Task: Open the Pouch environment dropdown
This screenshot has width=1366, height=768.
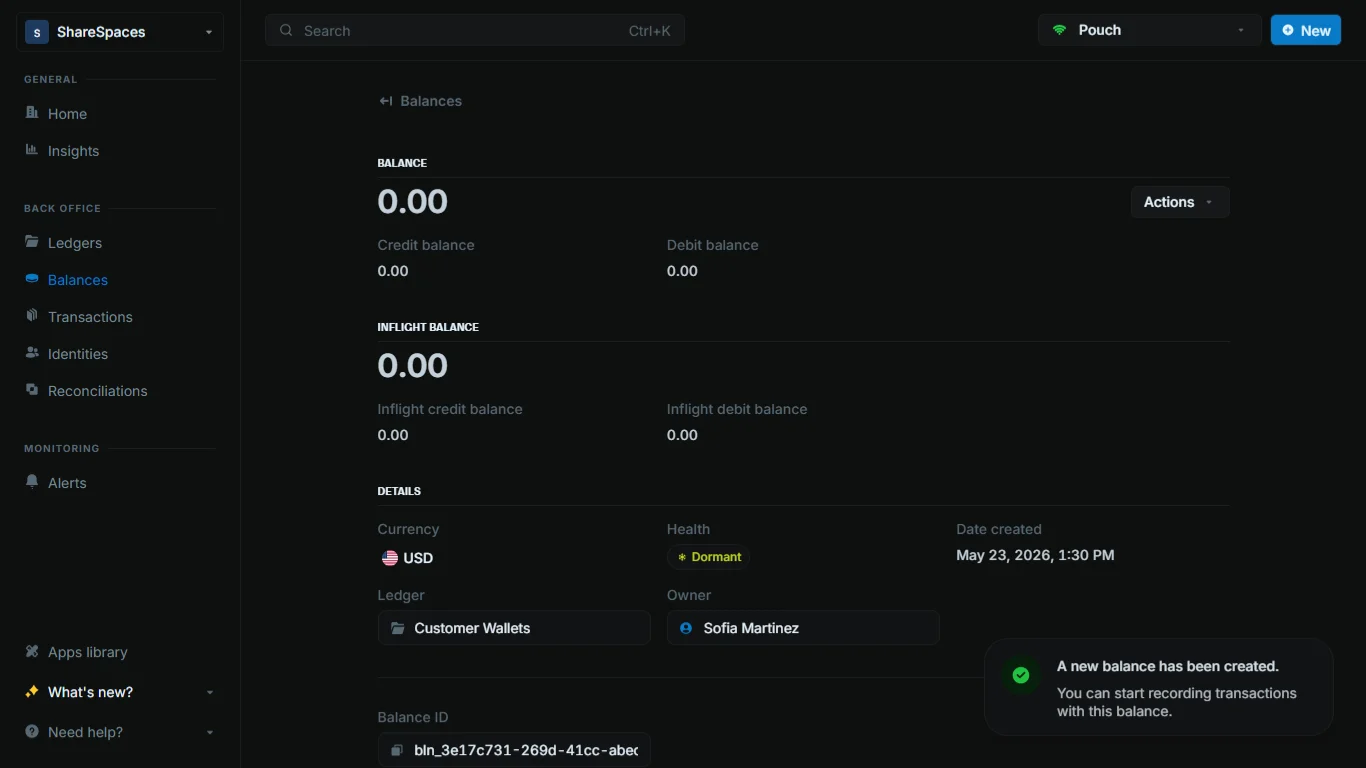Action: coord(1150,30)
